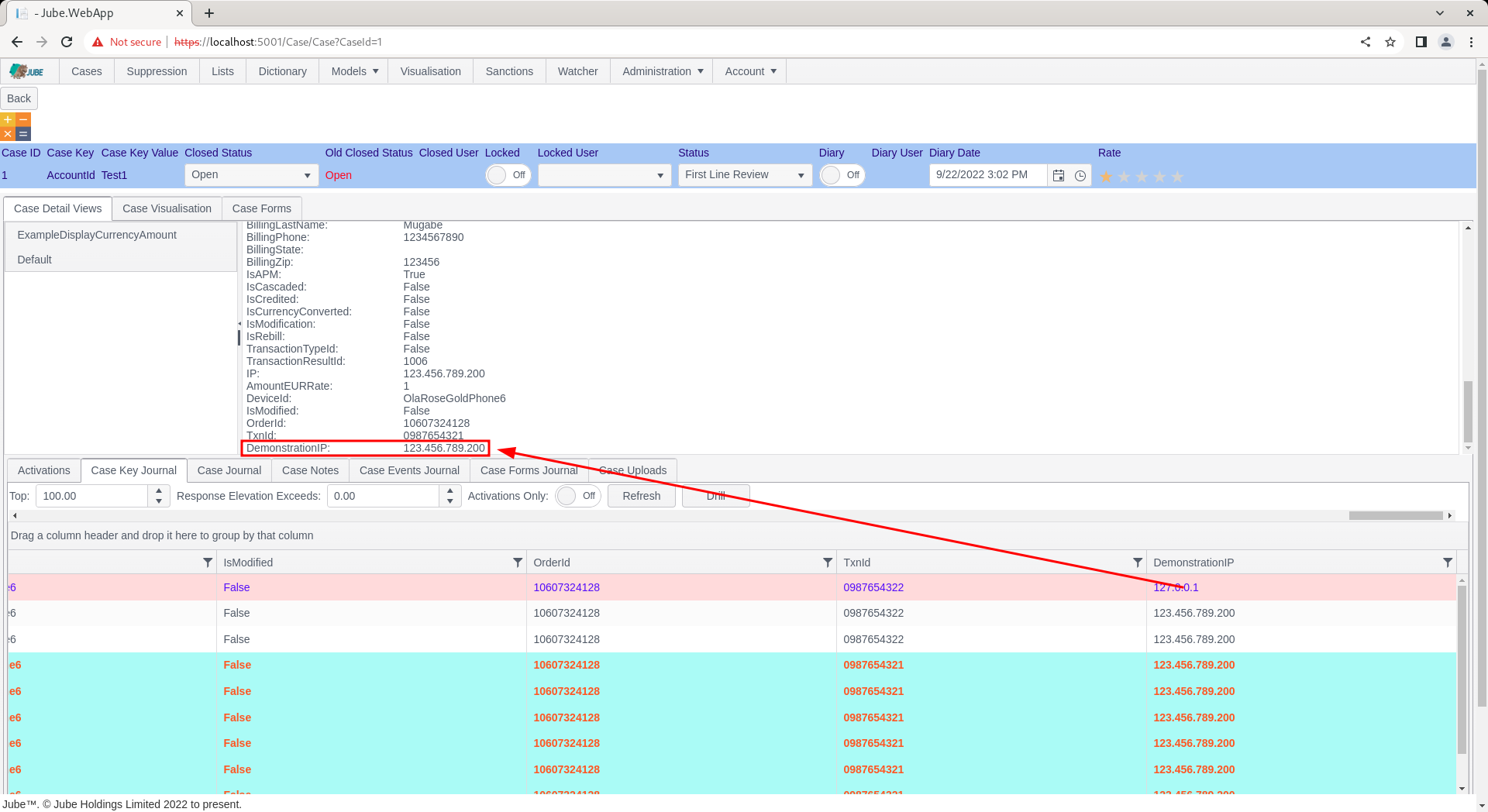1488x812 pixels.
Task: Open the Dictionary menu item
Action: pyautogui.click(x=282, y=71)
